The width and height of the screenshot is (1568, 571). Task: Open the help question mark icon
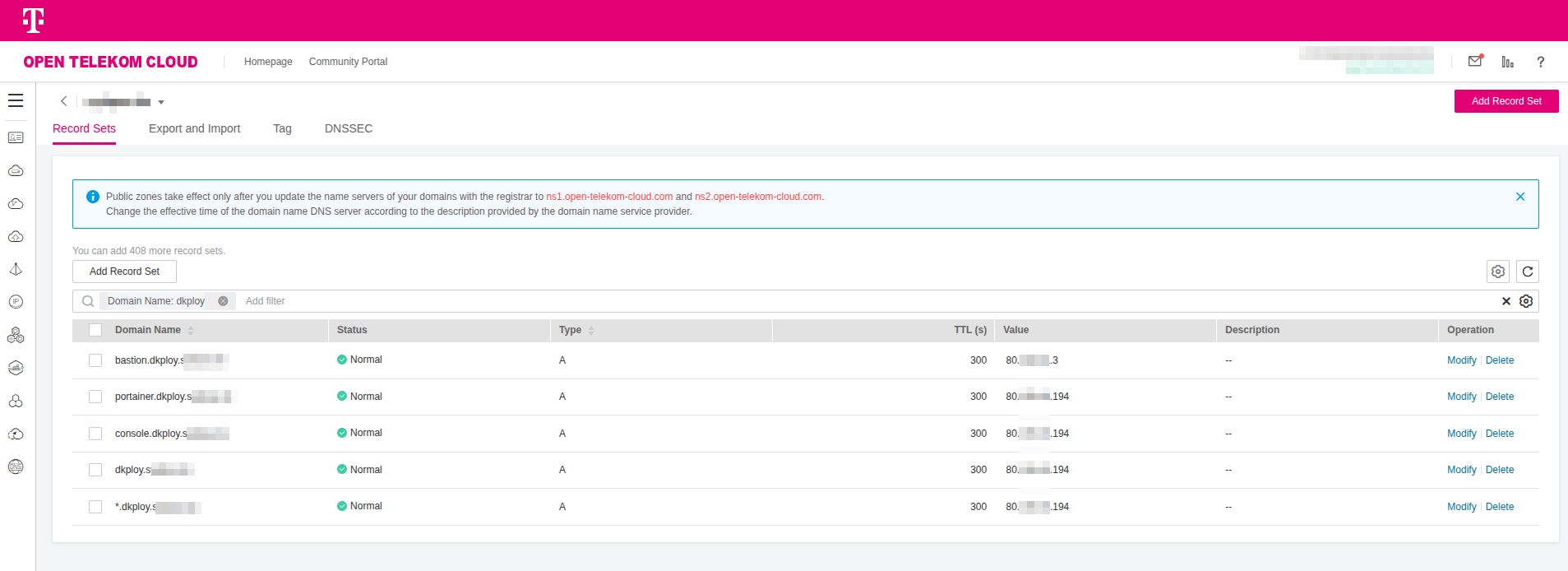1540,62
